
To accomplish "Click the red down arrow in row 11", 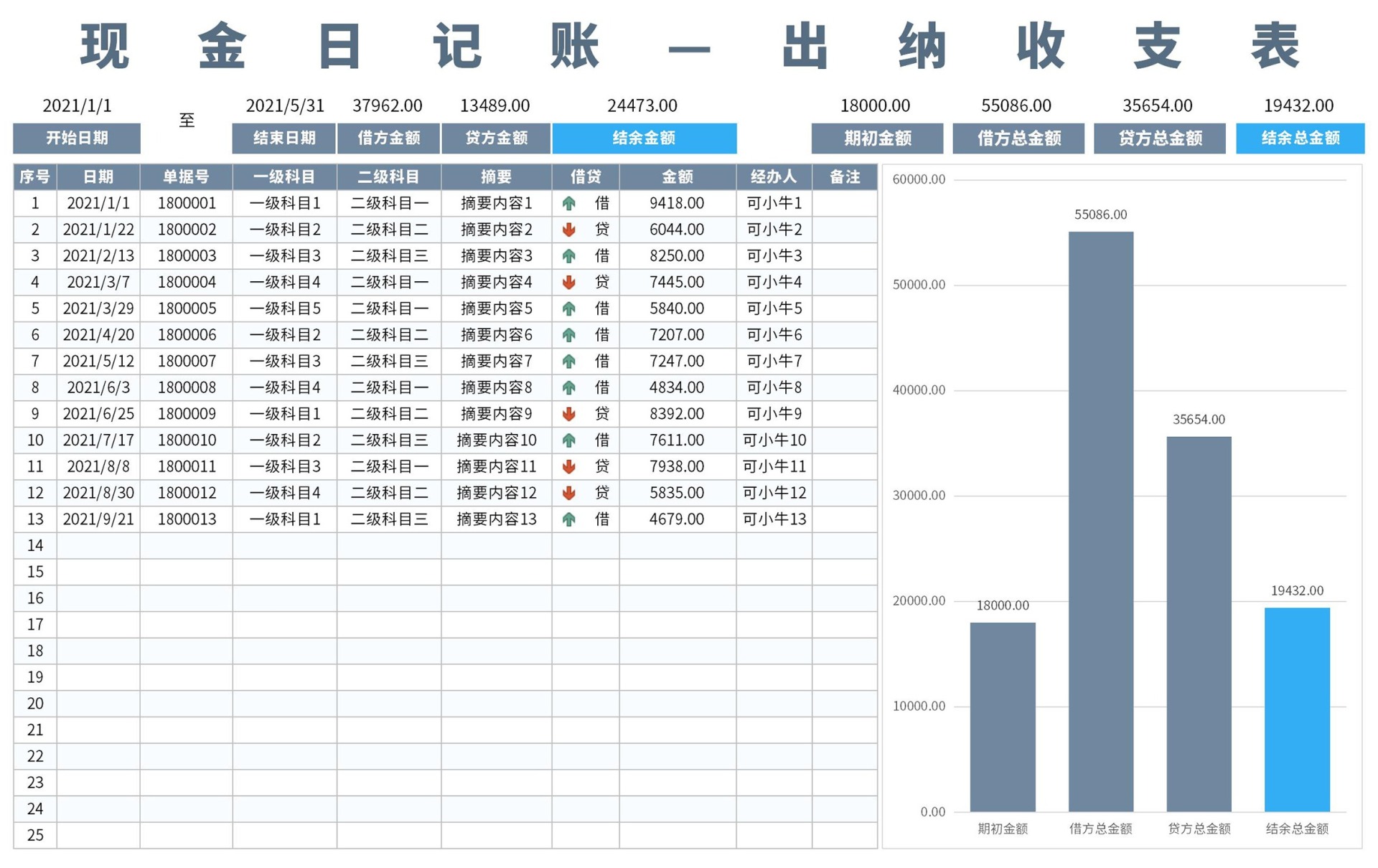I will [x=568, y=467].
